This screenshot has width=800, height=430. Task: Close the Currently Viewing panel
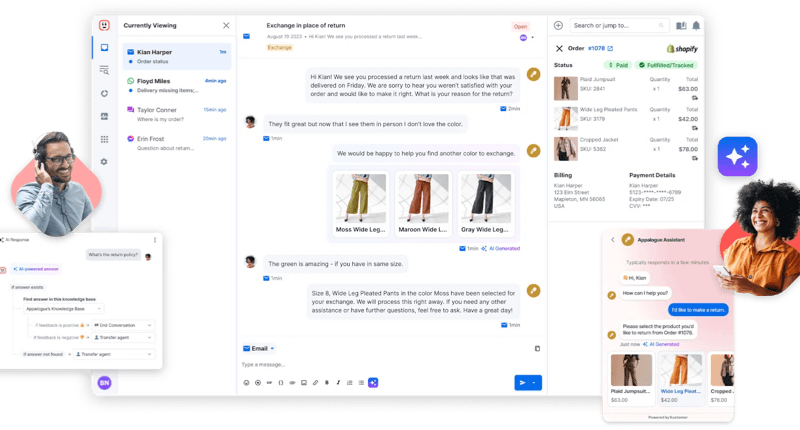pyautogui.click(x=226, y=26)
